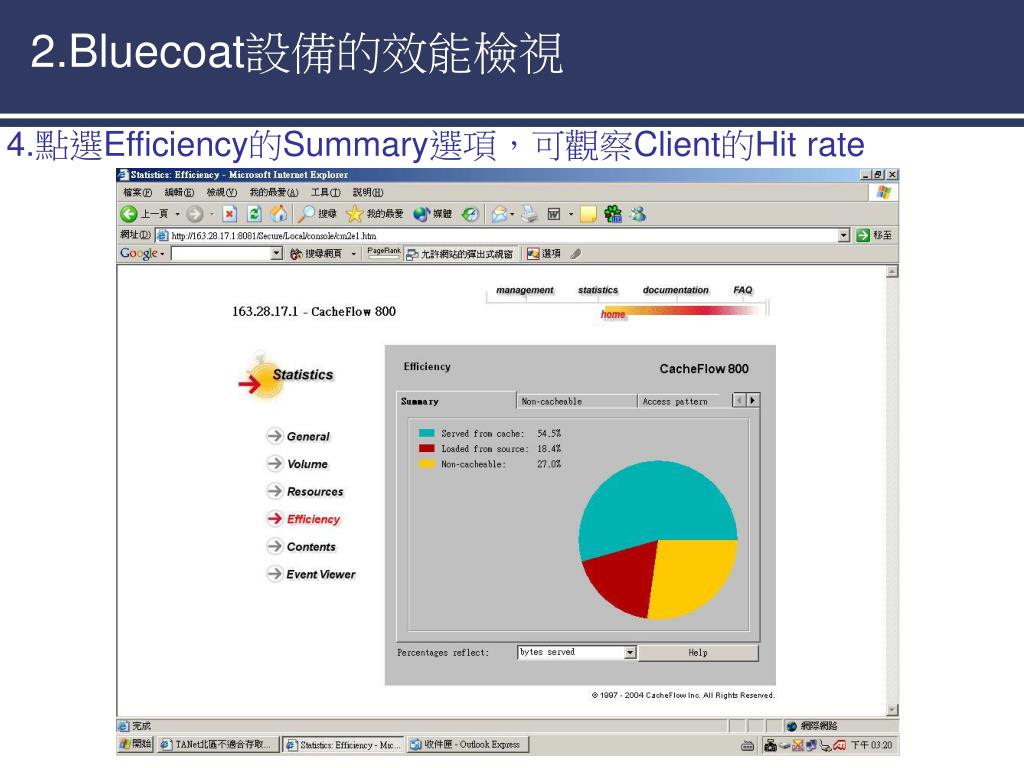Click the red Loaded from source swatch
The height and width of the screenshot is (768, 1024).
click(x=426, y=449)
